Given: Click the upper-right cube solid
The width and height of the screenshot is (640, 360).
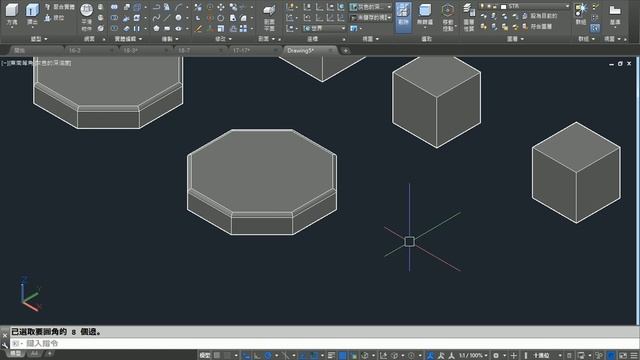Looking at the screenshot, I should (436, 102).
